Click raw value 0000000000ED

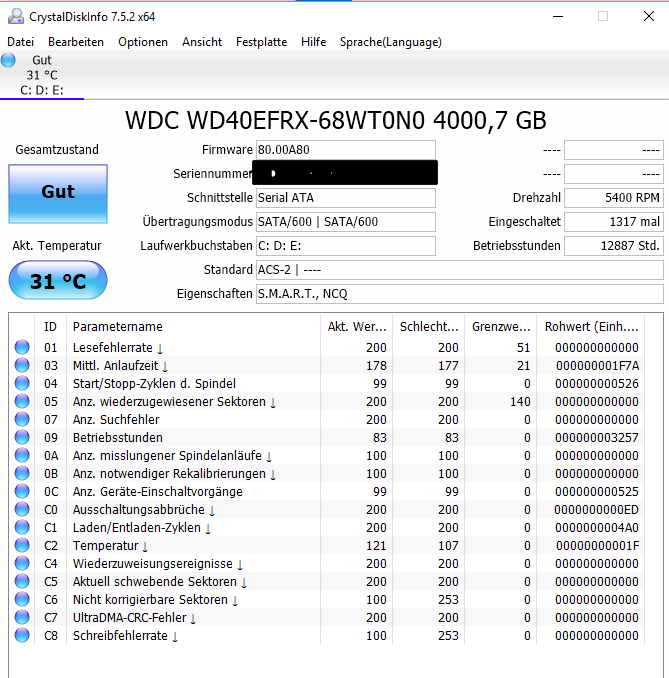pyautogui.click(x=596, y=510)
